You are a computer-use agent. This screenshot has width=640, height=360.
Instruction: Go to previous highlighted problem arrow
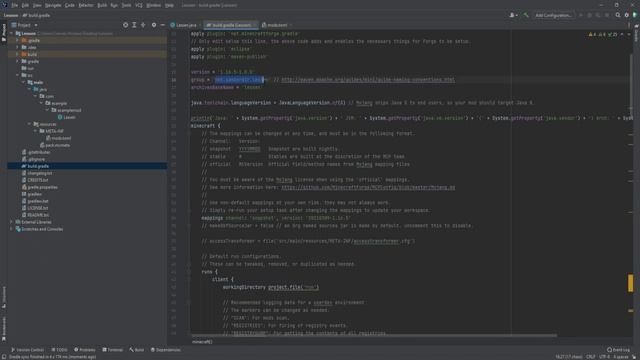(x=622, y=35)
